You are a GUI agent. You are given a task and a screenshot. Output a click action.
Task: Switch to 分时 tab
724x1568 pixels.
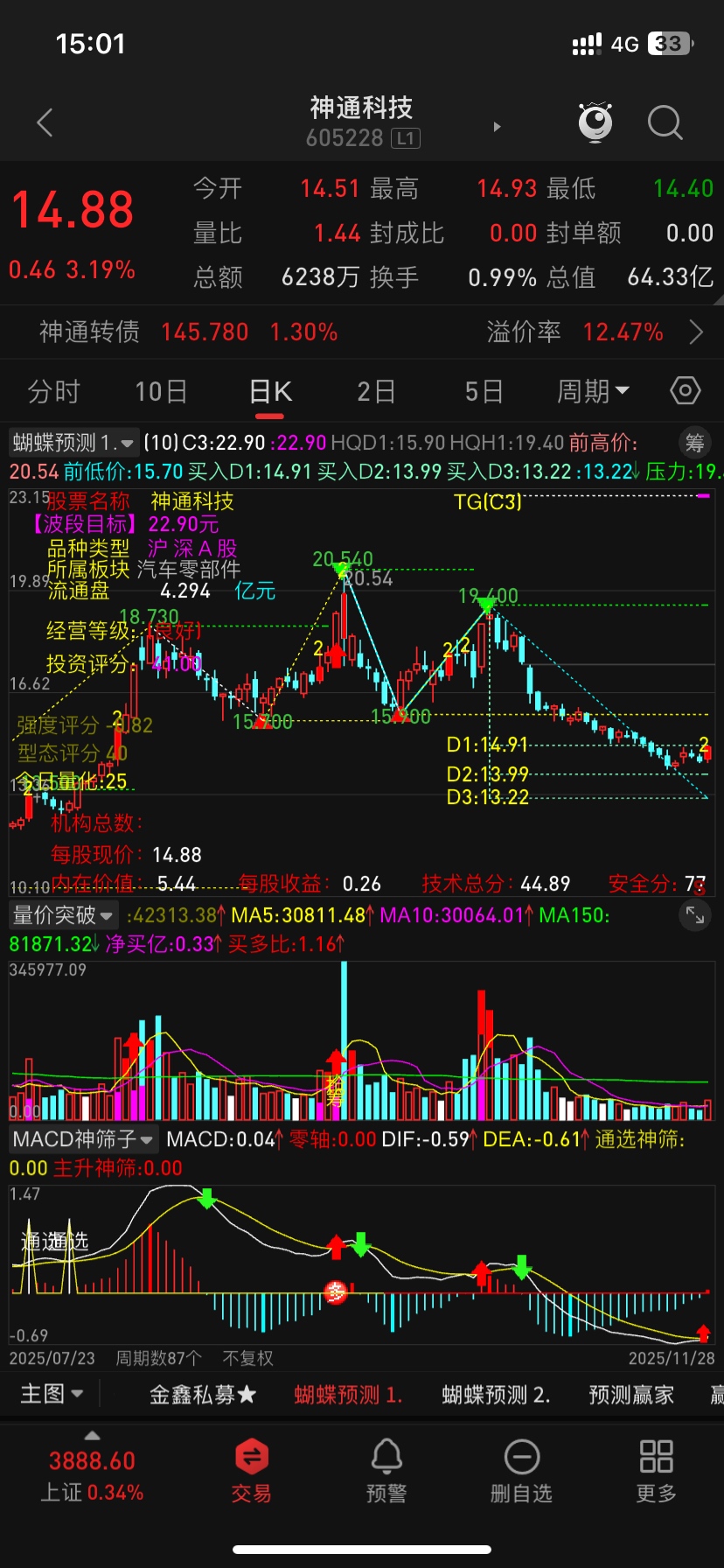point(53,391)
